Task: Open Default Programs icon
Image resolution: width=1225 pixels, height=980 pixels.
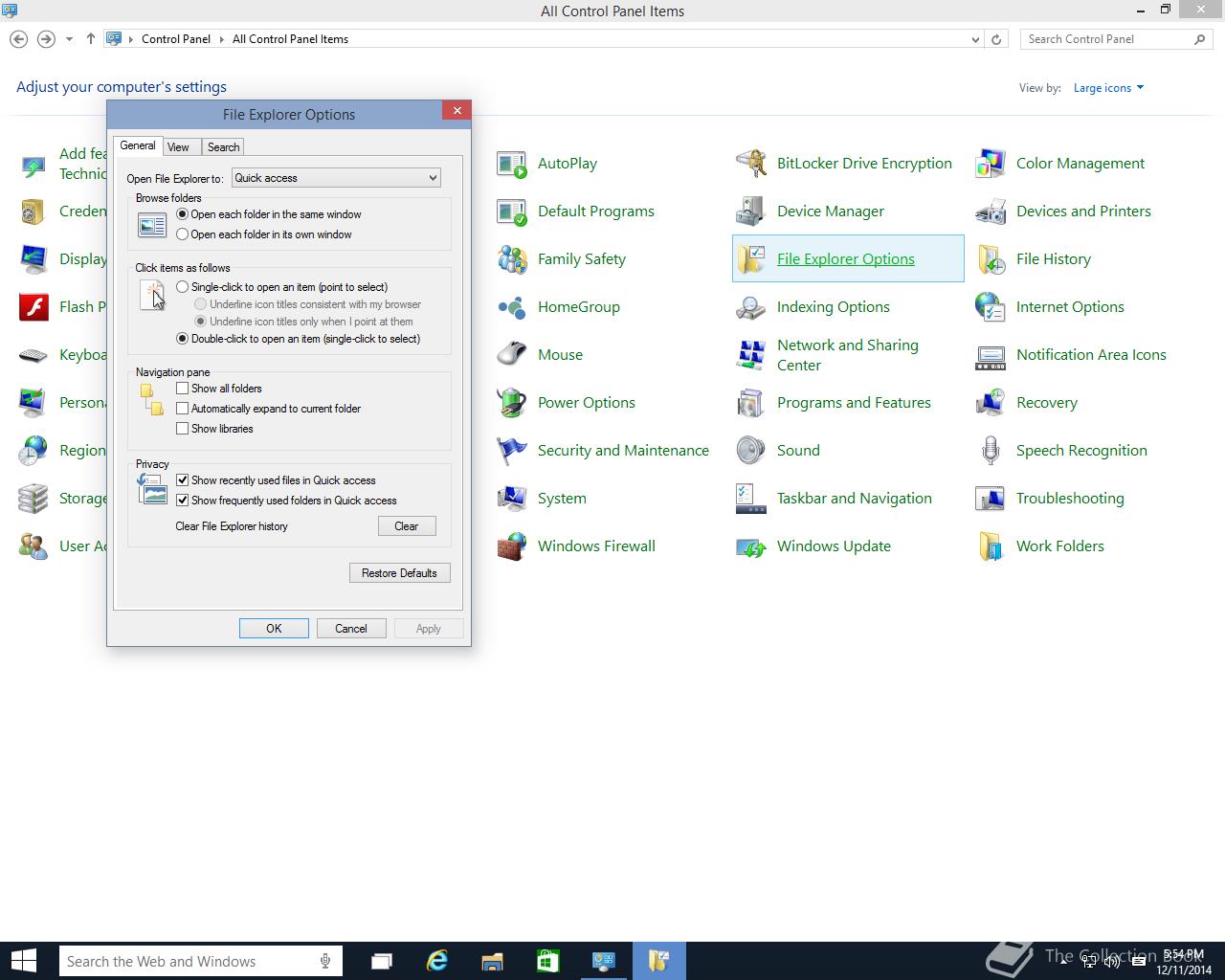Action: tap(512, 212)
